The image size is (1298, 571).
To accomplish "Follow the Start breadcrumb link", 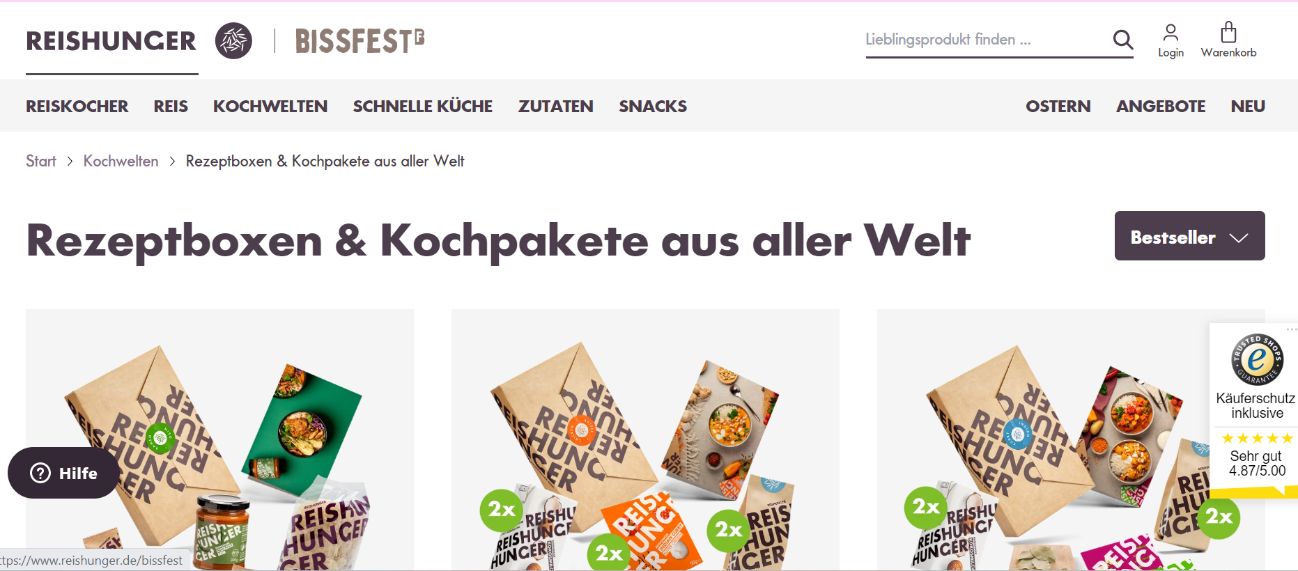I will point(41,161).
